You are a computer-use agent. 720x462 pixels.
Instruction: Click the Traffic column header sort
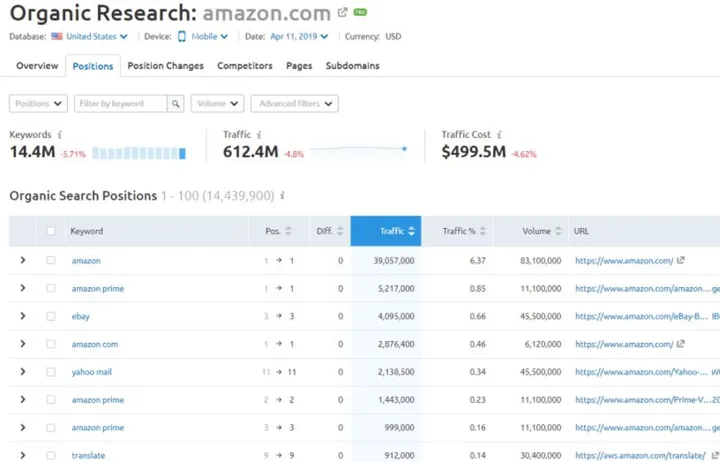[386, 231]
